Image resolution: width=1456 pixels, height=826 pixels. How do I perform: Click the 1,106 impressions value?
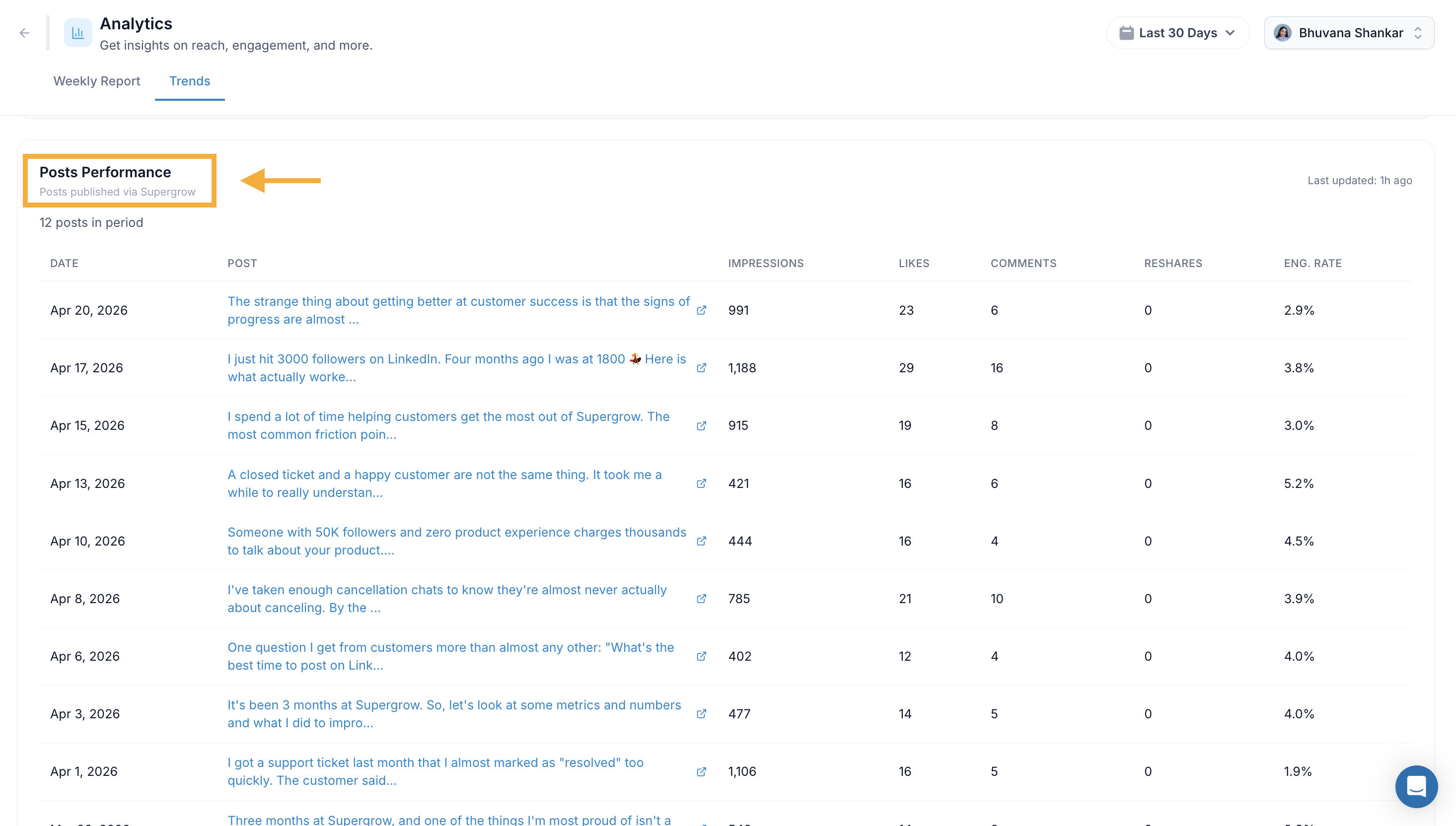pyautogui.click(x=741, y=771)
